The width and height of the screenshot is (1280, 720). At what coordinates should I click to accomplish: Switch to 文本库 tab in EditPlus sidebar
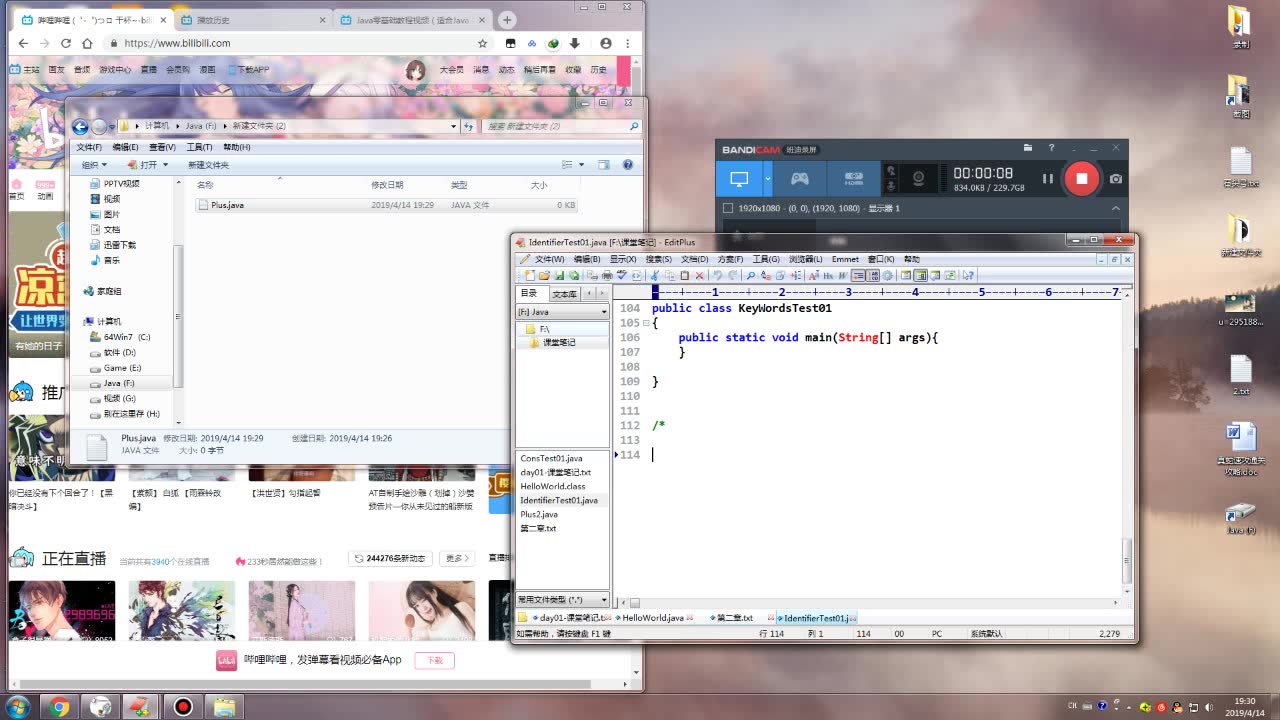point(564,293)
